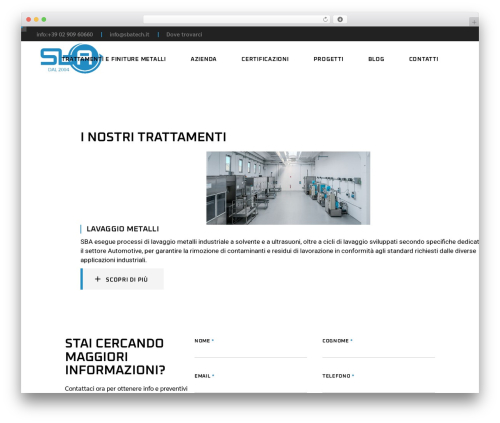
Task: Click the browser address bar
Action: [237, 20]
